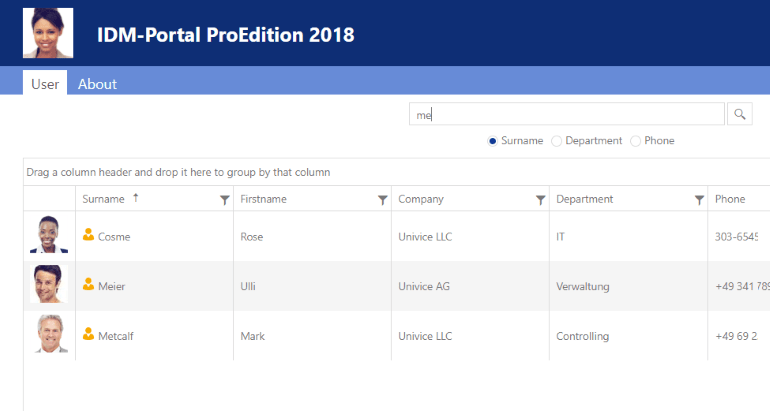This screenshot has width=770, height=411.
Task: Click the firstname 'Rose'
Action: pos(251,237)
